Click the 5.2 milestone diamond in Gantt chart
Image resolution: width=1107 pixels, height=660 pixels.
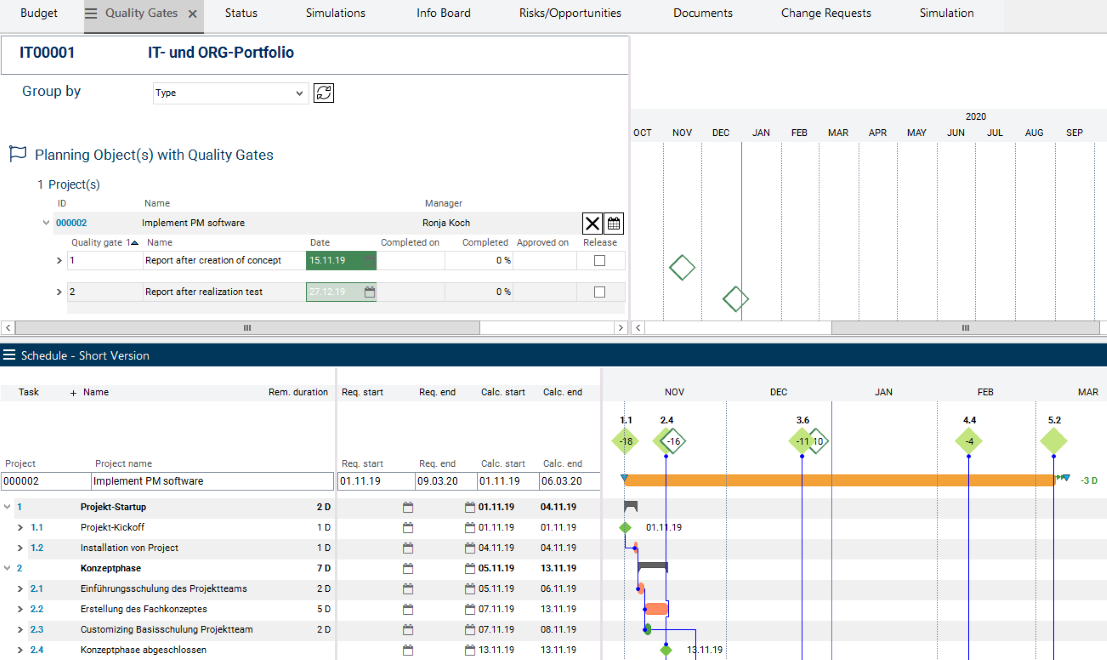point(1053,441)
